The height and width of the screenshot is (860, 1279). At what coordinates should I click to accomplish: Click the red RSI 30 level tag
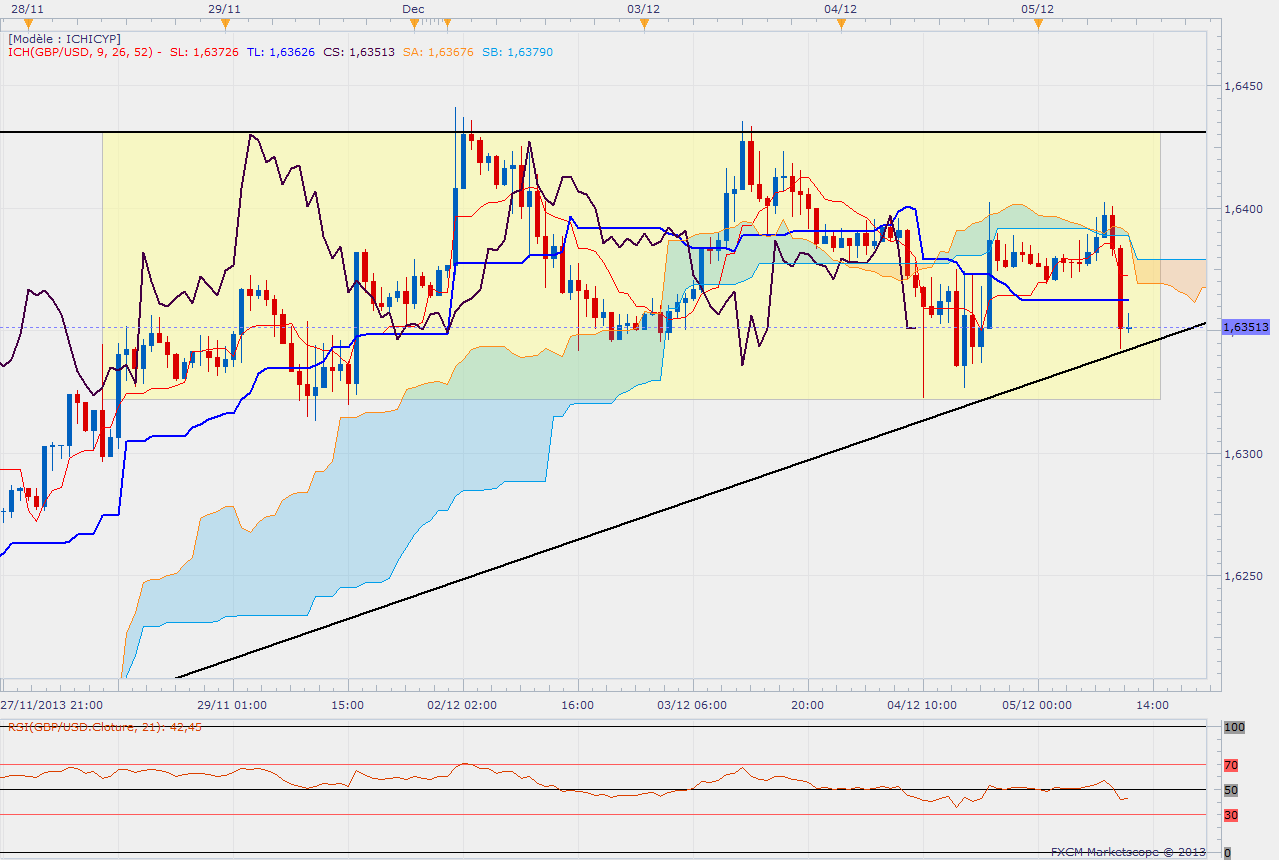coord(1232,815)
